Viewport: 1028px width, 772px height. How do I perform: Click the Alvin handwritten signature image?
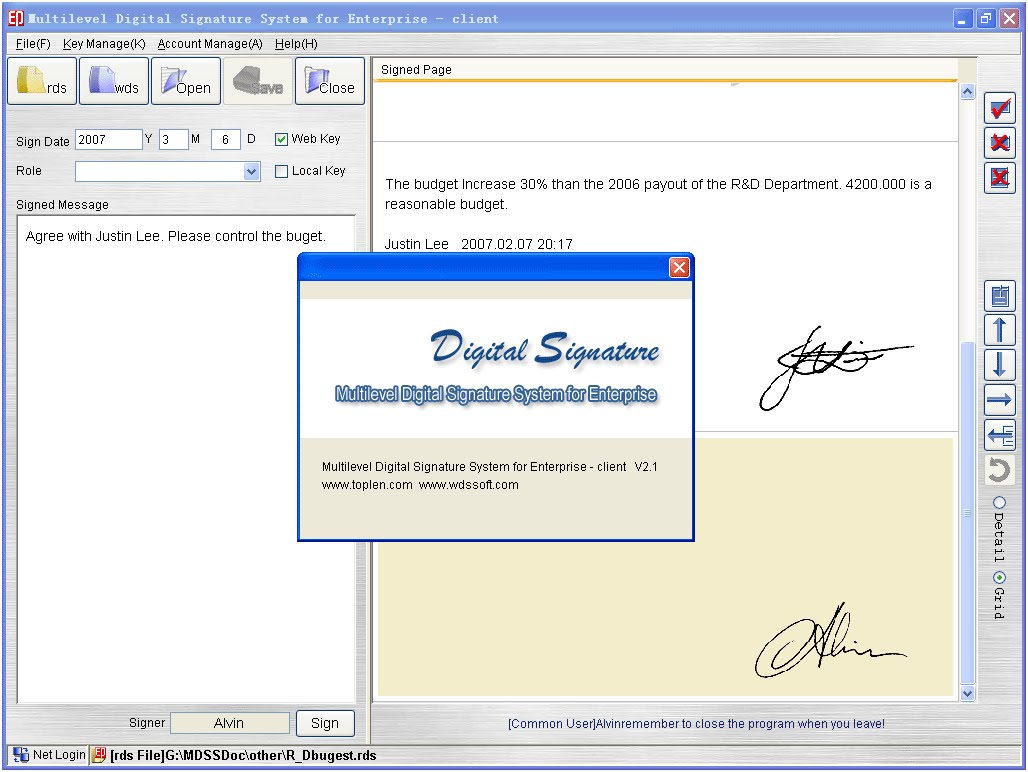point(831,640)
